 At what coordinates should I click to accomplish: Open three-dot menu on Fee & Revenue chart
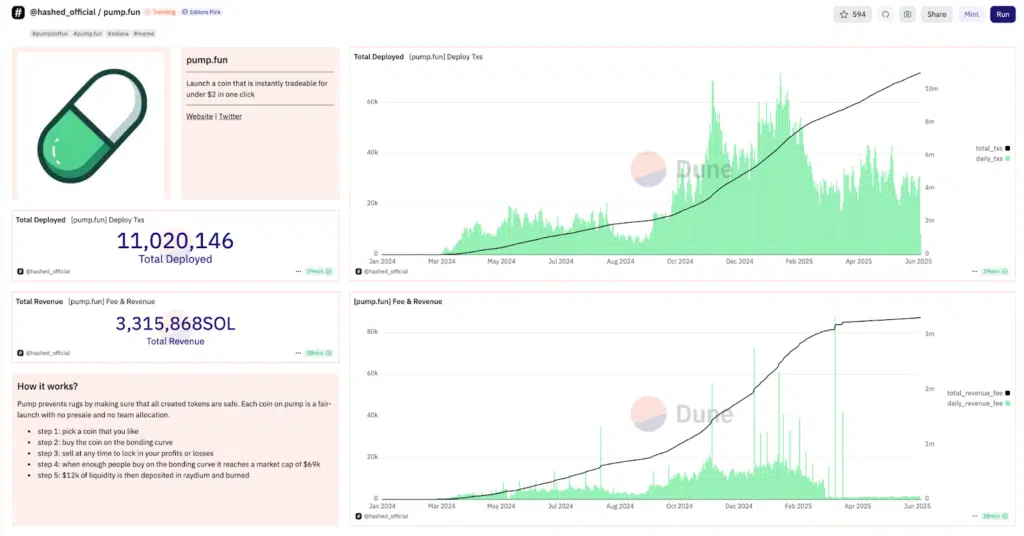[x=974, y=516]
